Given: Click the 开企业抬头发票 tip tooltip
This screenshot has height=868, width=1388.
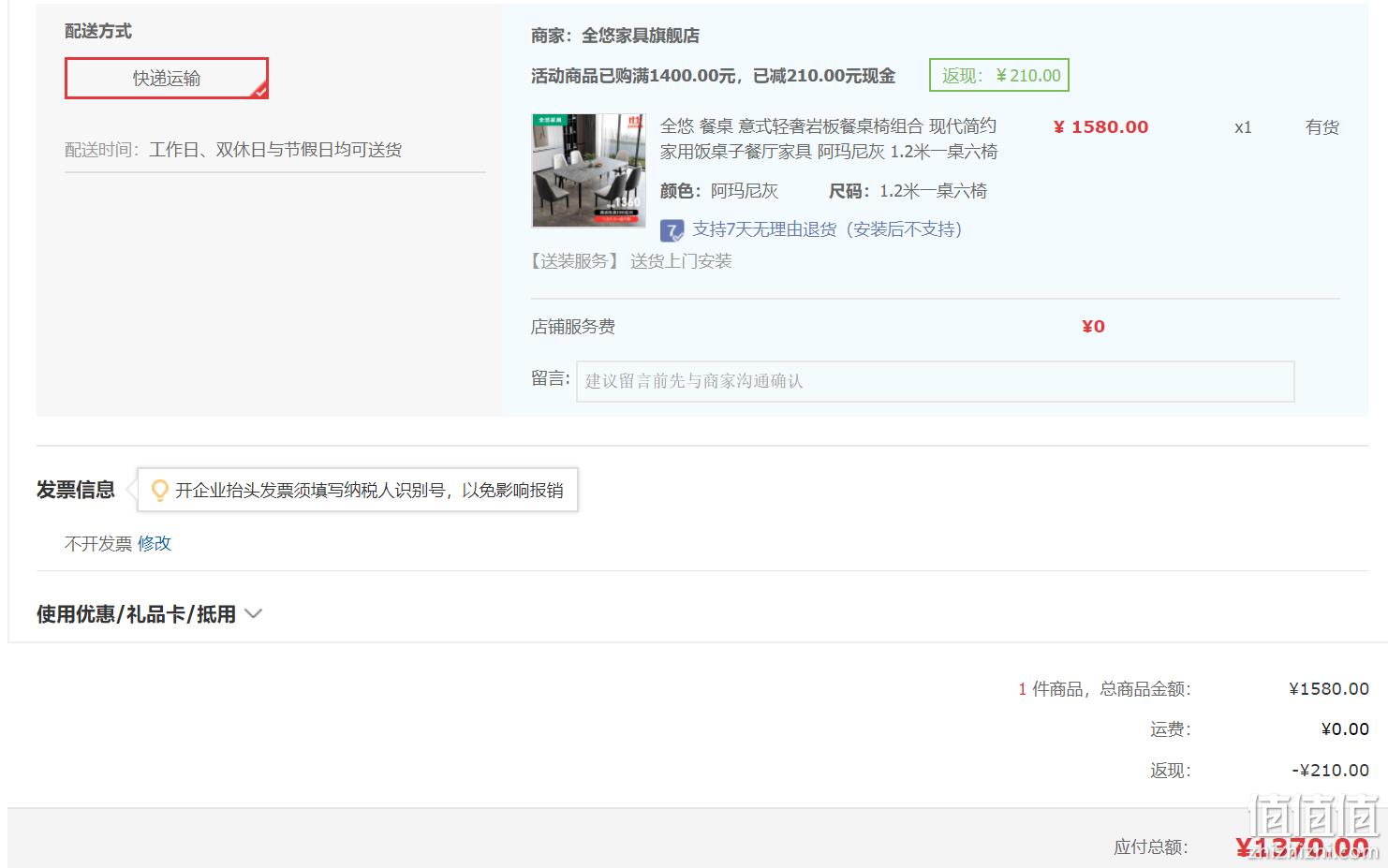Looking at the screenshot, I should pyautogui.click(x=359, y=490).
